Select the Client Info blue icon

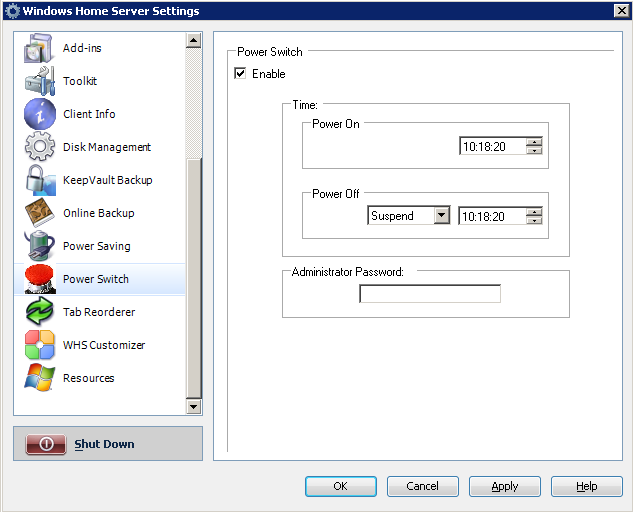(39, 114)
